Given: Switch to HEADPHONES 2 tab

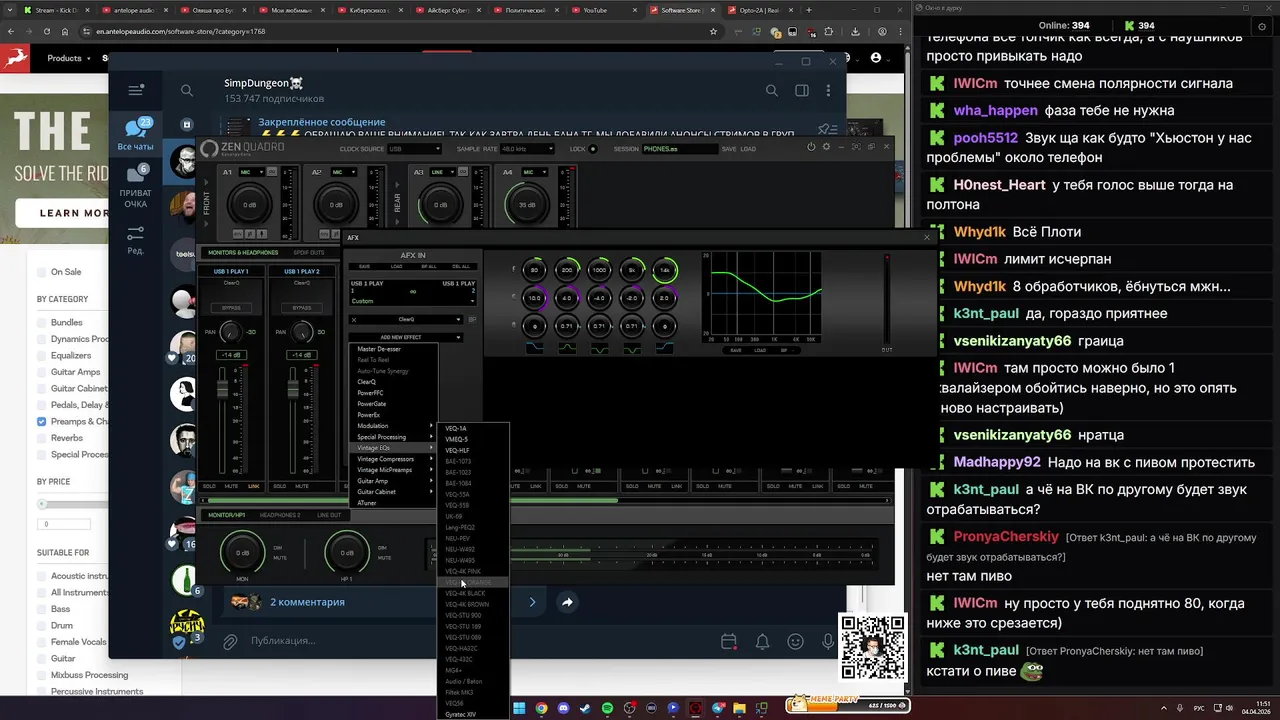Looking at the screenshot, I should pos(280,515).
